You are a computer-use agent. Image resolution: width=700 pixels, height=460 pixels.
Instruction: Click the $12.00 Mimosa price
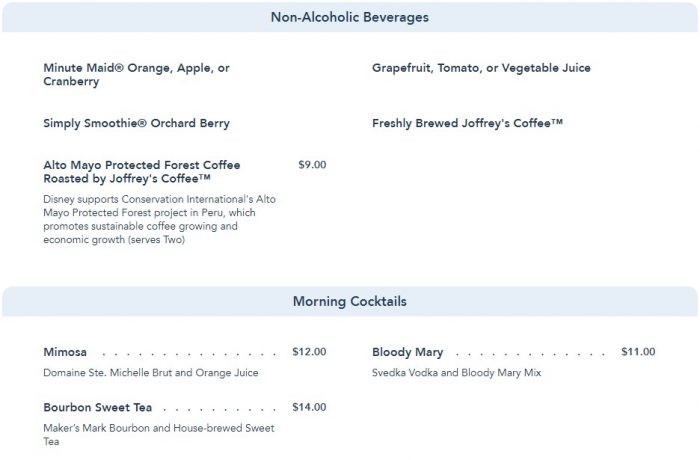click(309, 351)
